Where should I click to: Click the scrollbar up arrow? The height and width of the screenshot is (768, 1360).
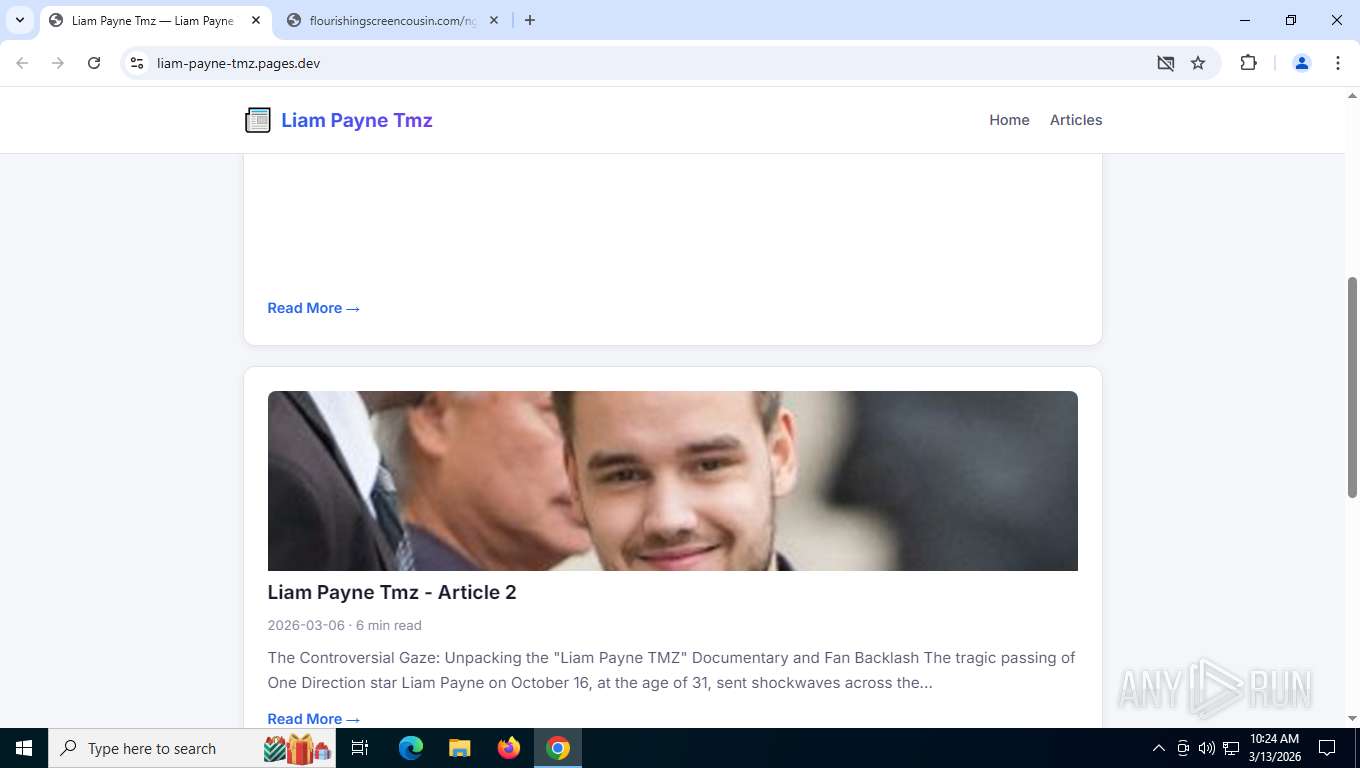click(x=1352, y=96)
